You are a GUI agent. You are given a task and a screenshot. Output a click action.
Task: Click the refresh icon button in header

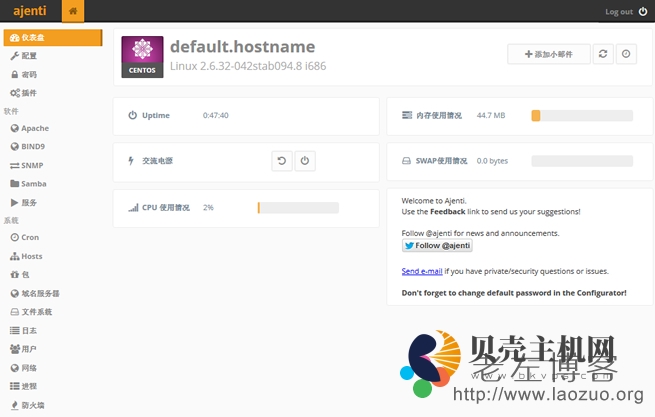tap(603, 54)
